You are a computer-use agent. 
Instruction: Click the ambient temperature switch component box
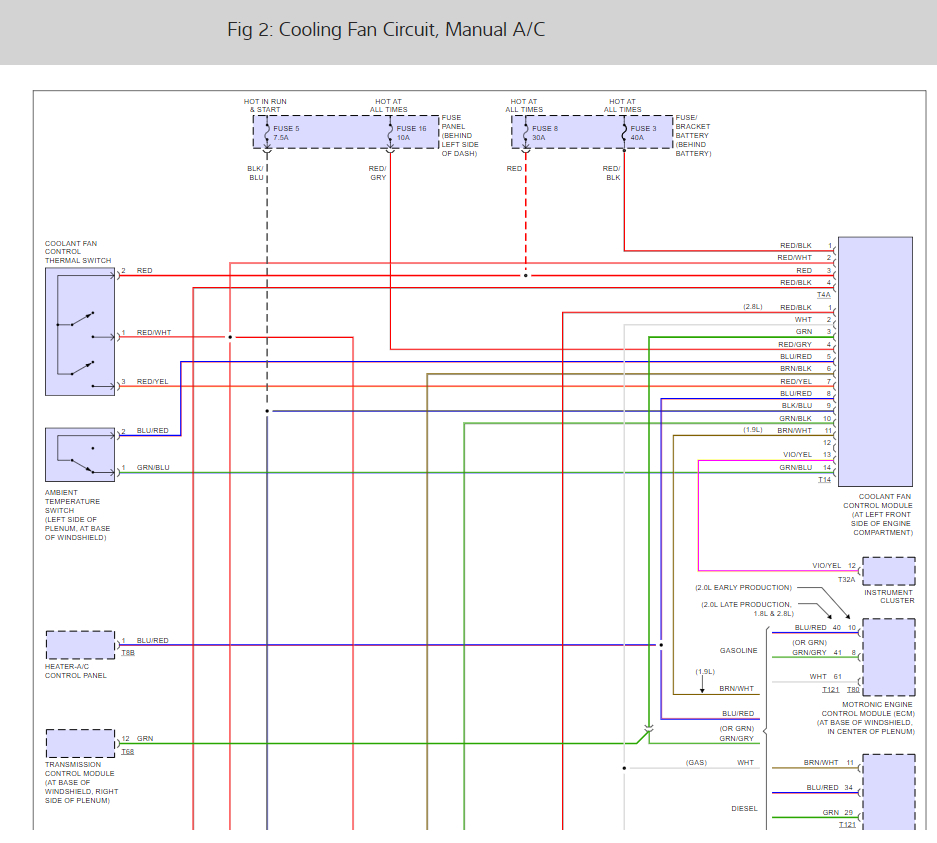coord(80,455)
